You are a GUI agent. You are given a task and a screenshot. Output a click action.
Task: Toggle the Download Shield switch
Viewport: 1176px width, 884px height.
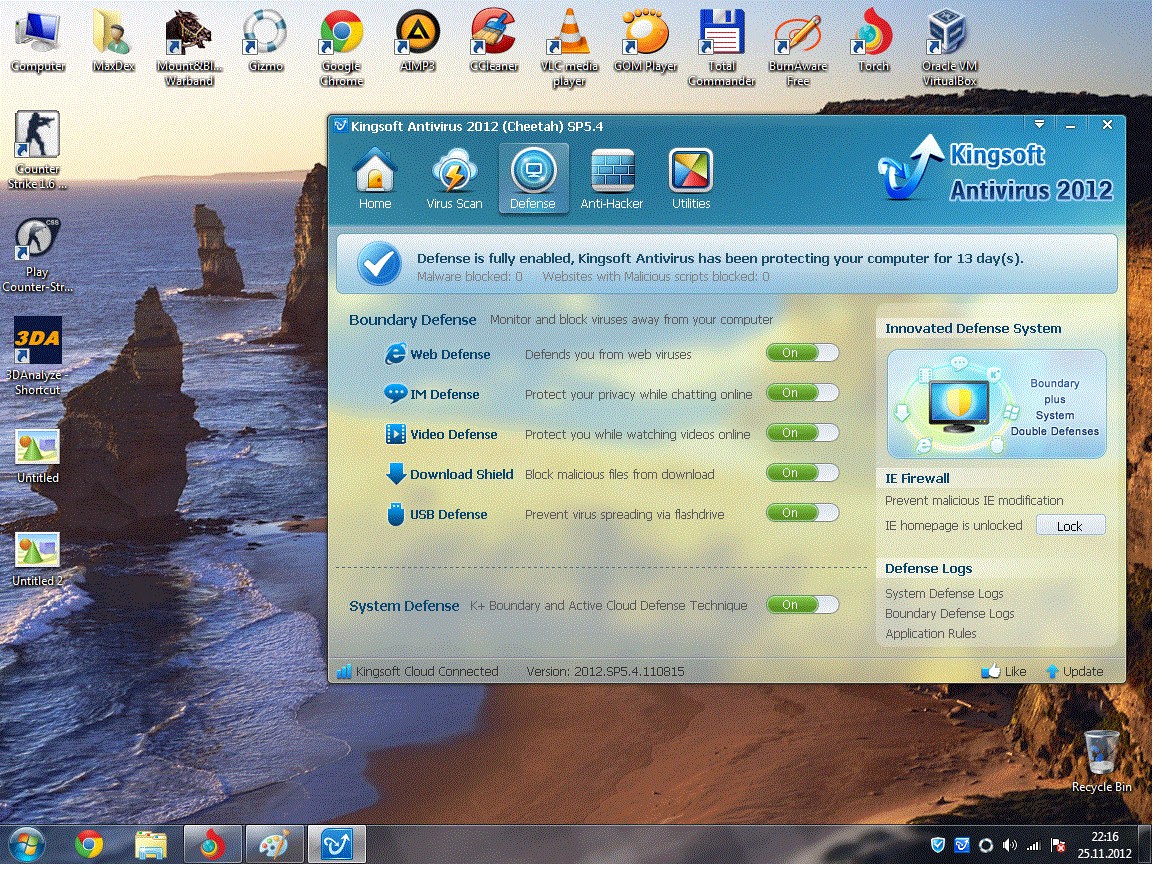click(802, 473)
